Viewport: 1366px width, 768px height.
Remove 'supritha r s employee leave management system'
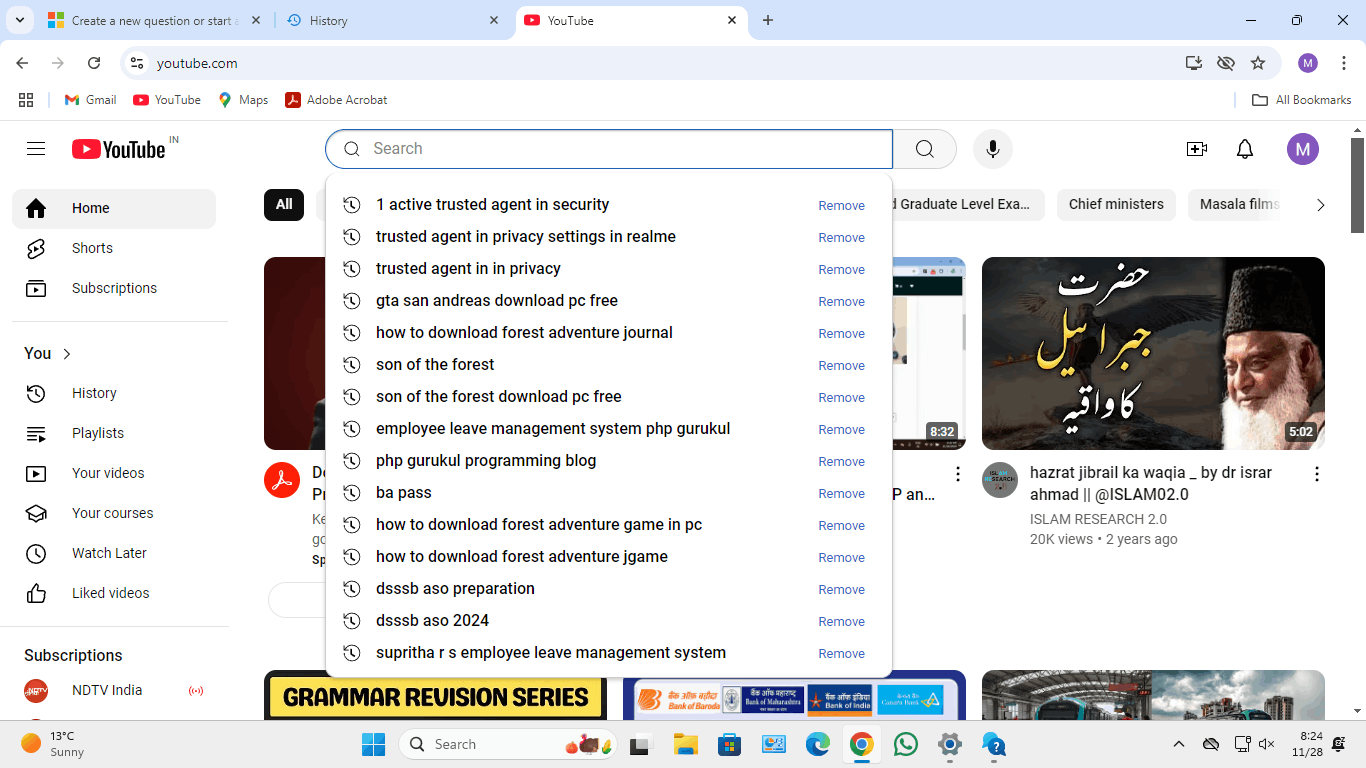(x=841, y=654)
